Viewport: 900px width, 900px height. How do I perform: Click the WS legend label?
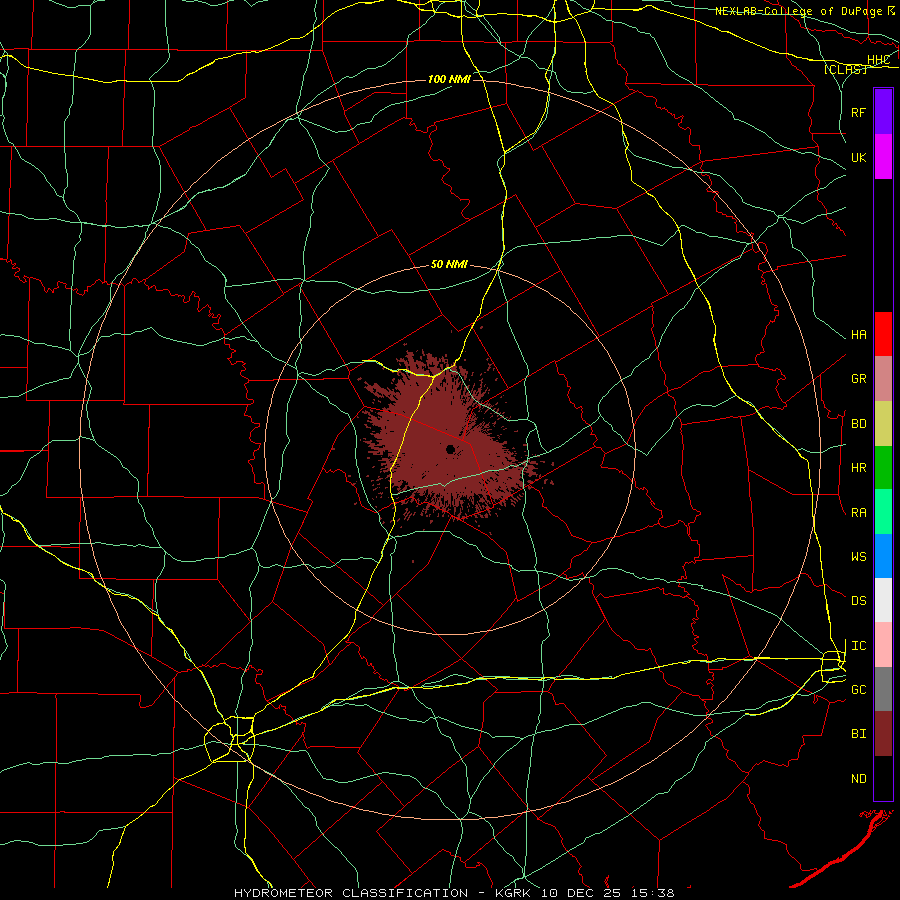858,557
